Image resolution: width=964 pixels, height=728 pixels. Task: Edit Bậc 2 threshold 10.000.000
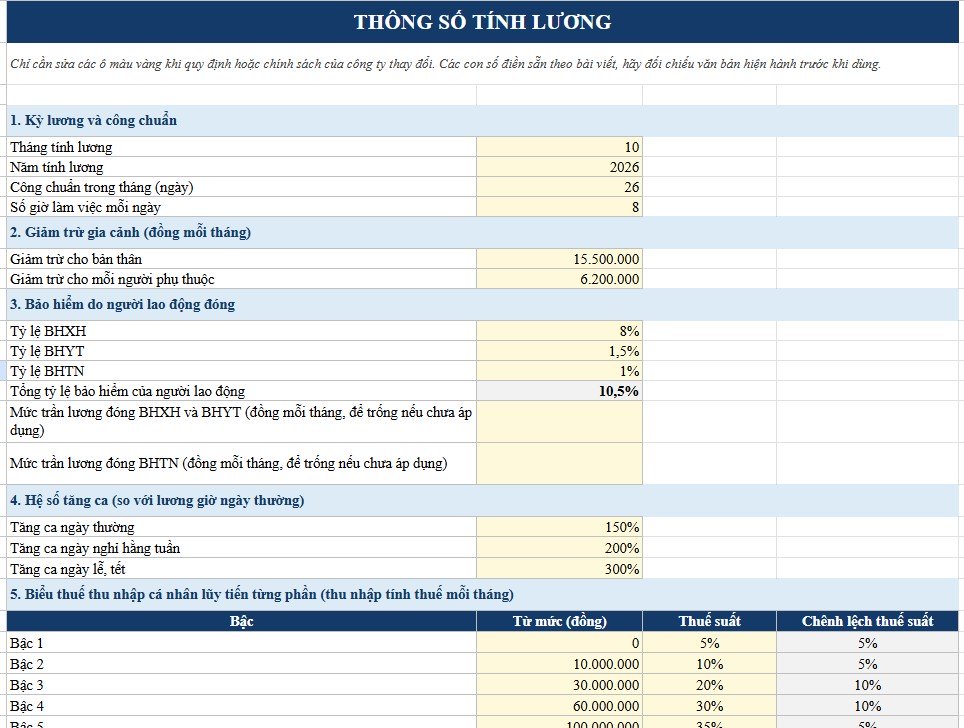559,663
